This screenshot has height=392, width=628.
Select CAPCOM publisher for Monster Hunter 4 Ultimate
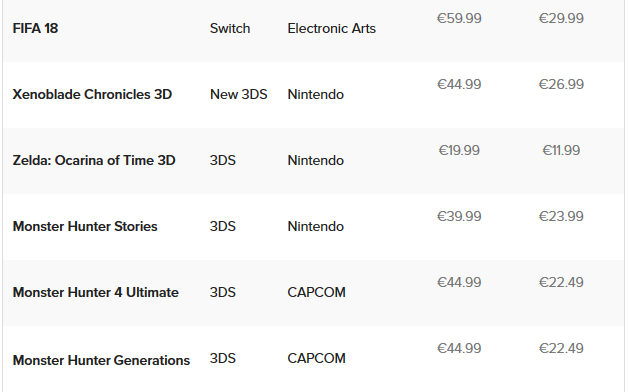(x=316, y=292)
